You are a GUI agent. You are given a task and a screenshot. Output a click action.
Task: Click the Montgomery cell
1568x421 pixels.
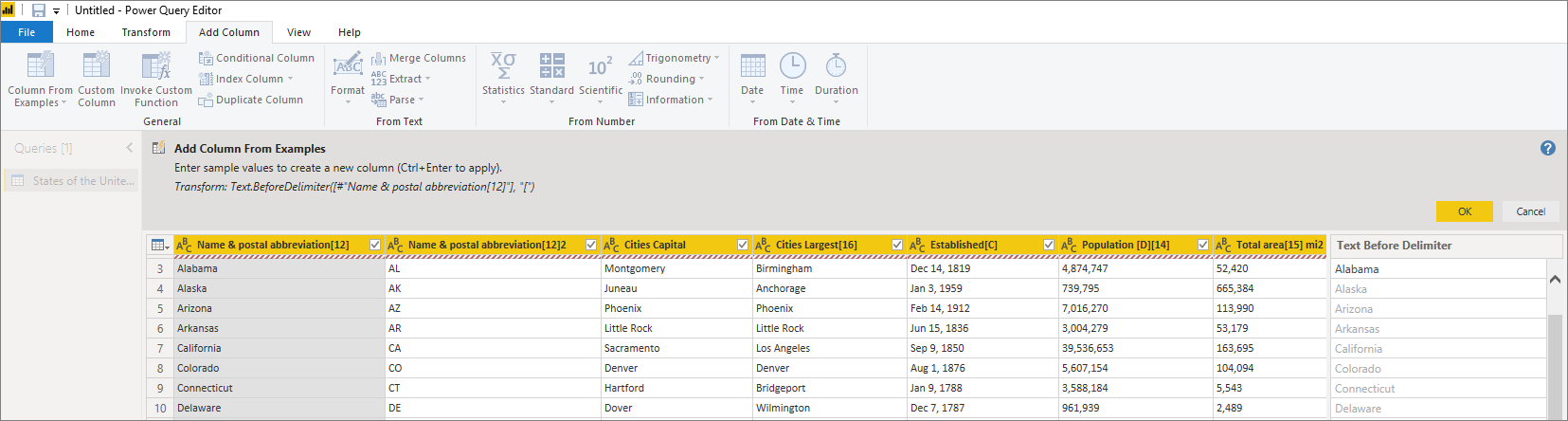click(x=676, y=268)
